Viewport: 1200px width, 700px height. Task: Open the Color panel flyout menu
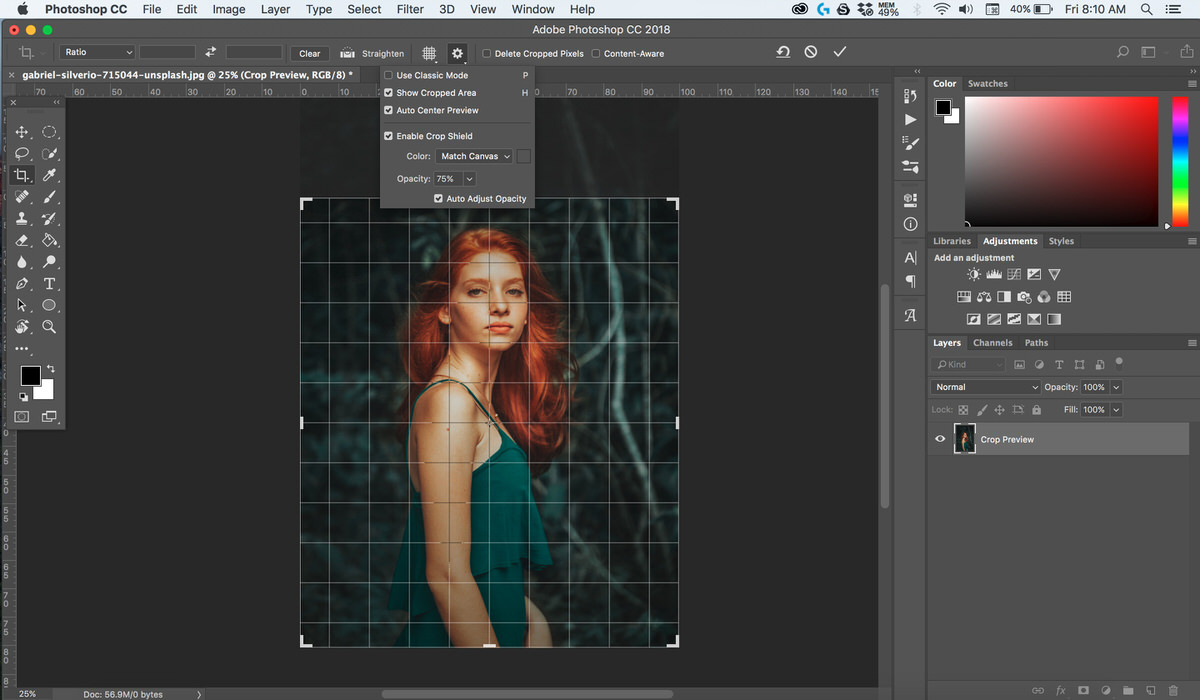1192,84
